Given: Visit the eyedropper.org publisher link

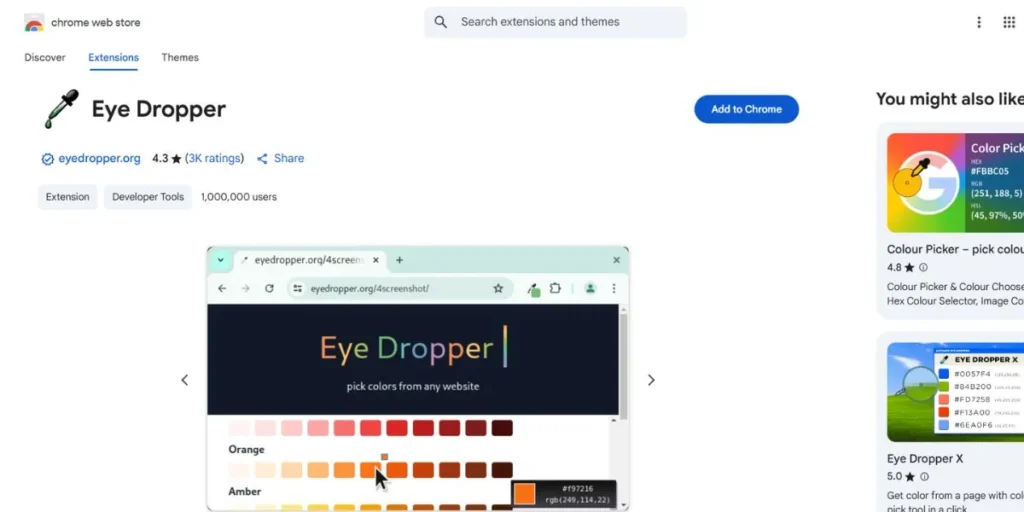Looking at the screenshot, I should pyautogui.click(x=99, y=158).
